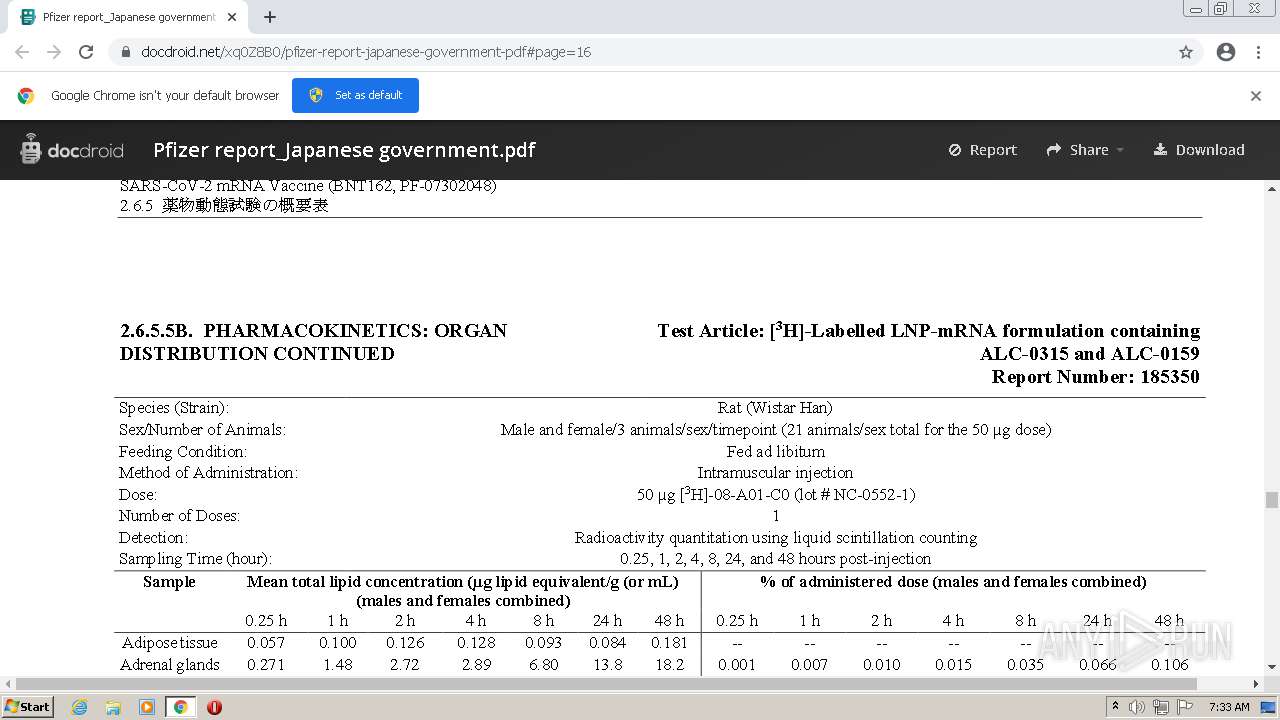This screenshot has width=1280, height=720.
Task: Click the 'Report Number: 185350' text
Action: (x=1095, y=377)
